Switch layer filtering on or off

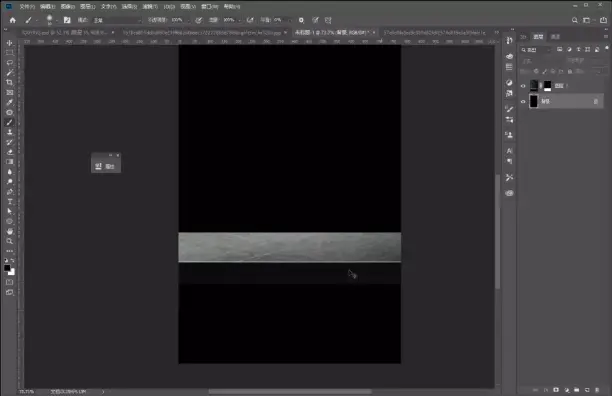pos(607,48)
